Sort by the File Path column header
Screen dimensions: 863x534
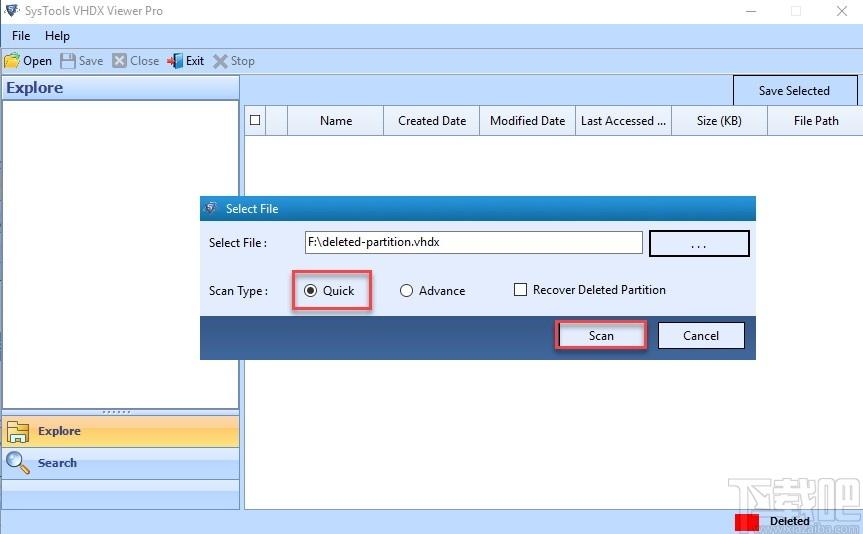(x=816, y=121)
